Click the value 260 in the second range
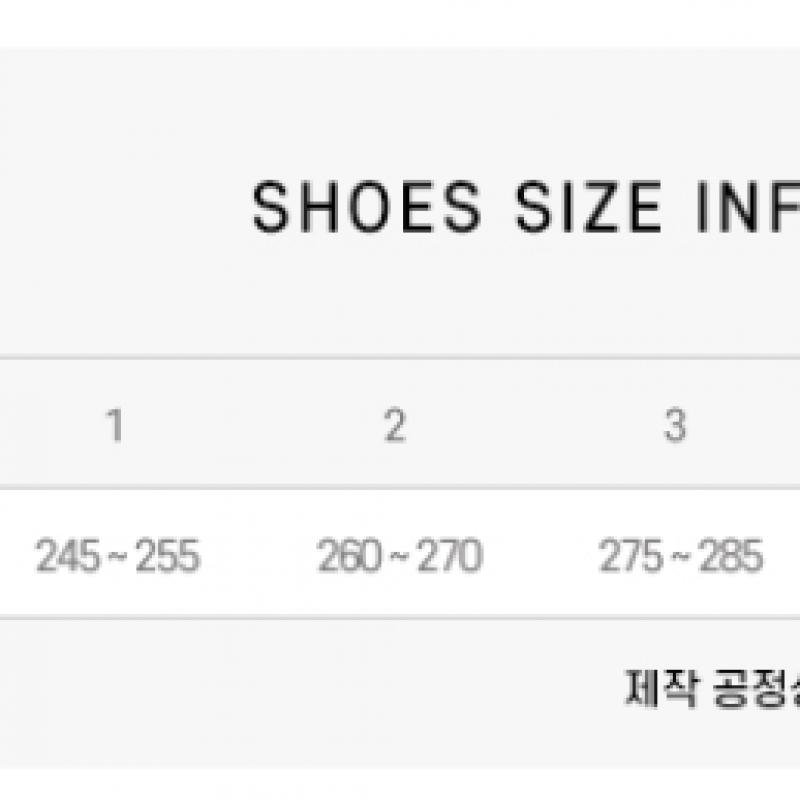 [x=350, y=556]
